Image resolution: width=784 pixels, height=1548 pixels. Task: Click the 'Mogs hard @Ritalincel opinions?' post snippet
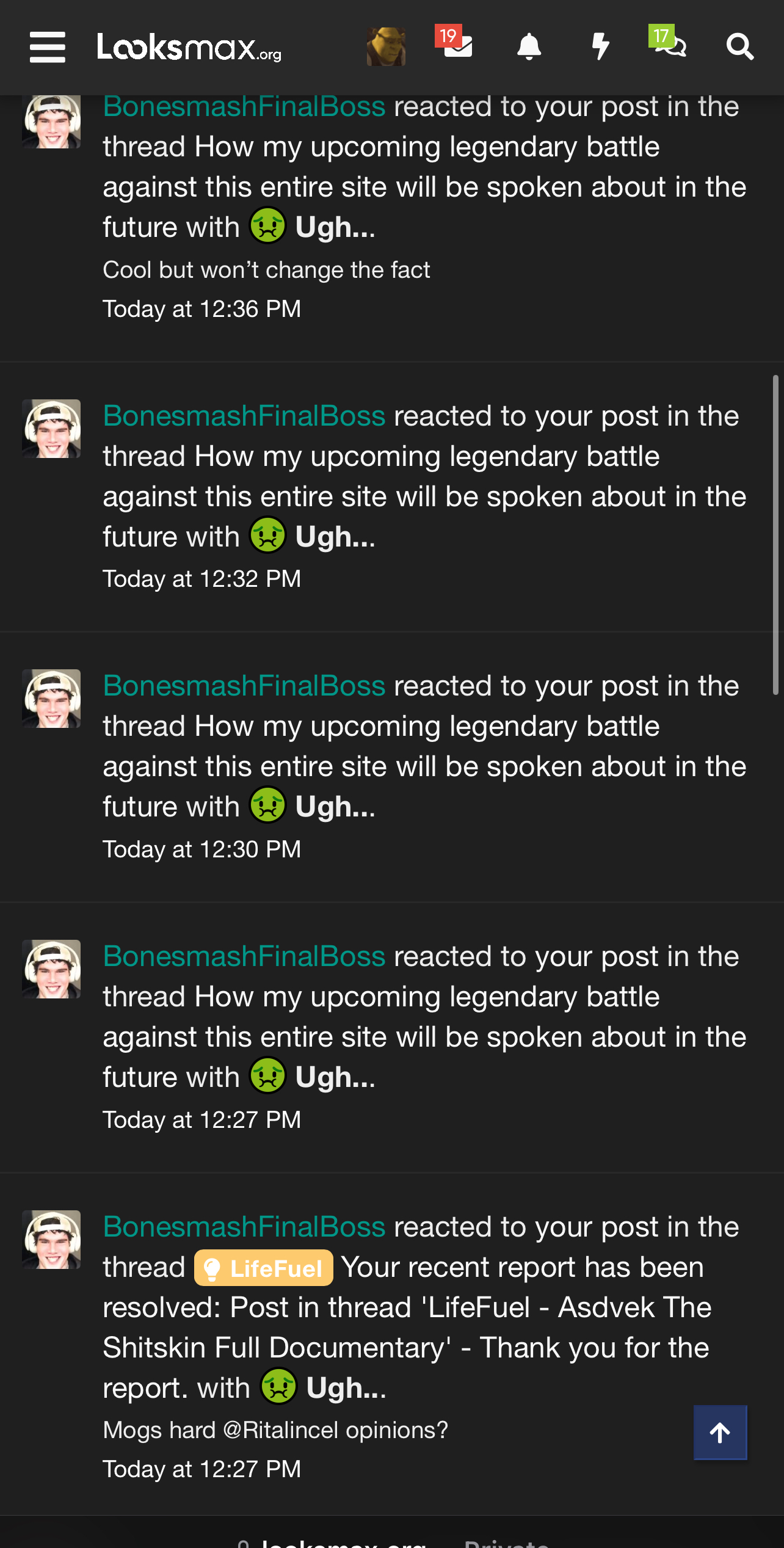coord(275,1430)
